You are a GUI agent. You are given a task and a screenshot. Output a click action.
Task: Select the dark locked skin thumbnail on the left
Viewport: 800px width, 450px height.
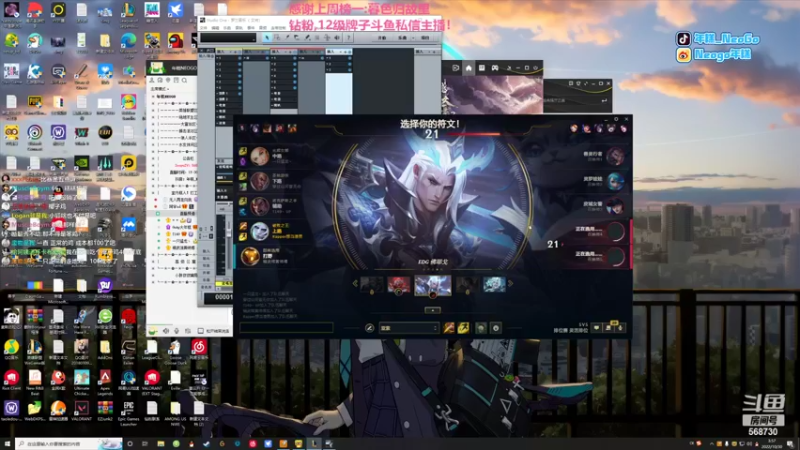pos(371,285)
